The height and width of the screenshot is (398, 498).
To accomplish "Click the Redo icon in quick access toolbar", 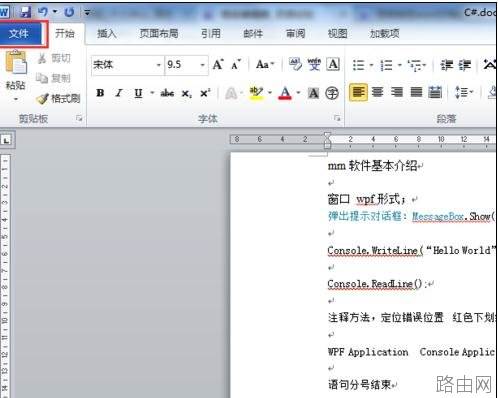I will click(69, 12).
